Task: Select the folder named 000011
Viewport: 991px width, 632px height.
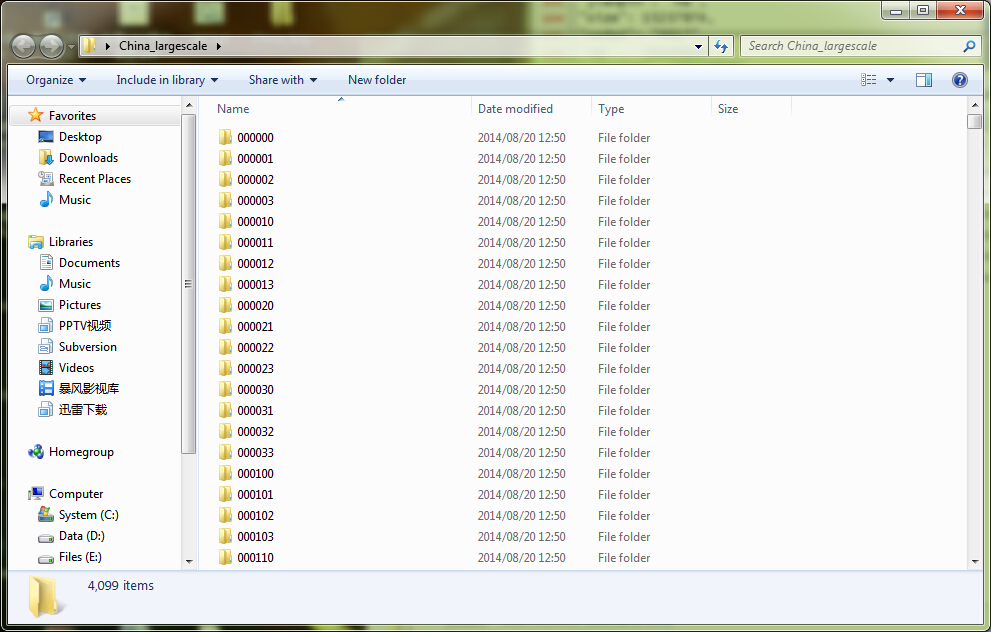Action: (x=255, y=243)
